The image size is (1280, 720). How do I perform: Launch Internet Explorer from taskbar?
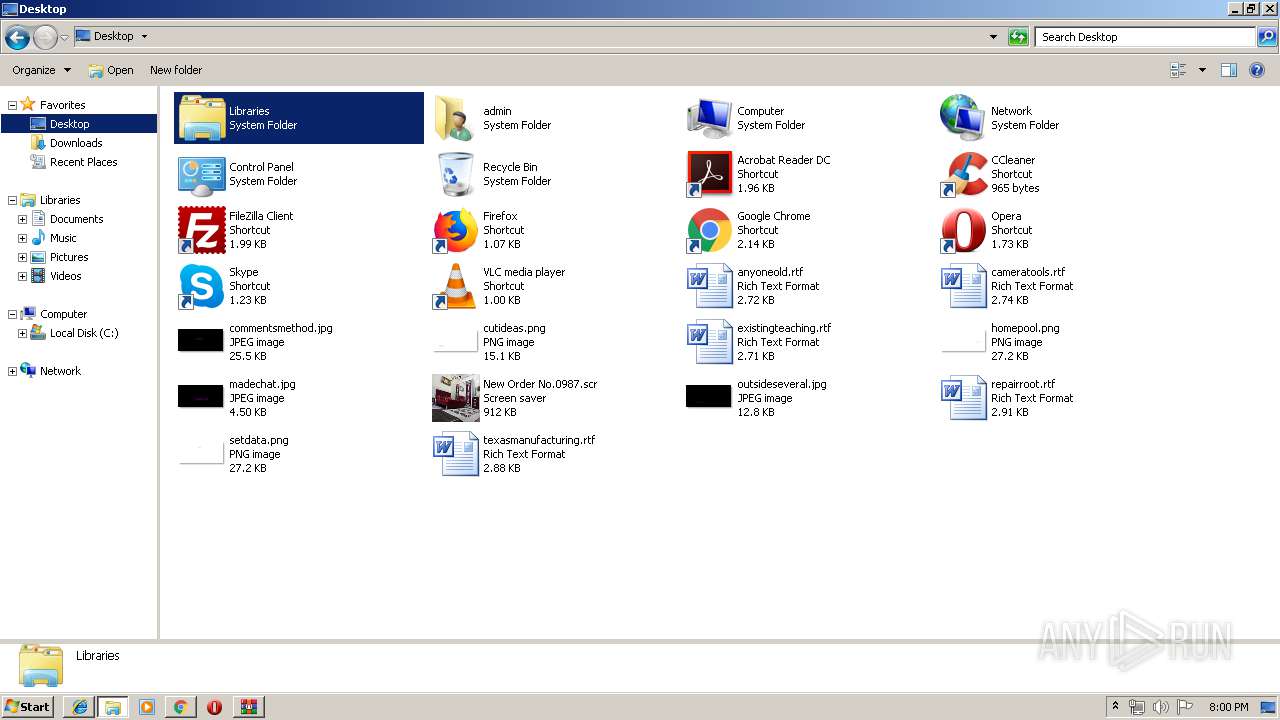(x=79, y=706)
